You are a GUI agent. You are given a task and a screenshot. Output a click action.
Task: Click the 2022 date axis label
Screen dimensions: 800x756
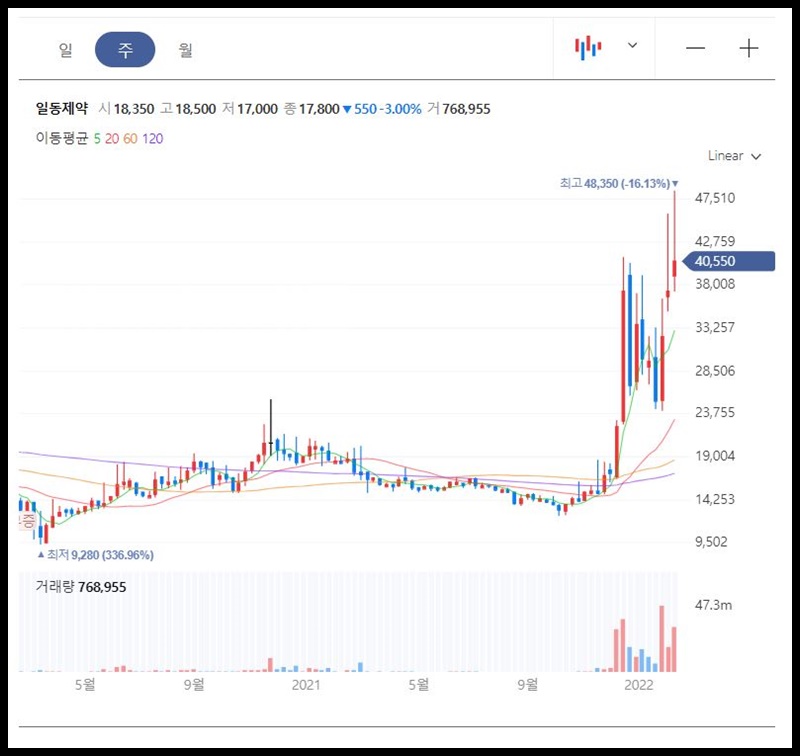click(639, 685)
